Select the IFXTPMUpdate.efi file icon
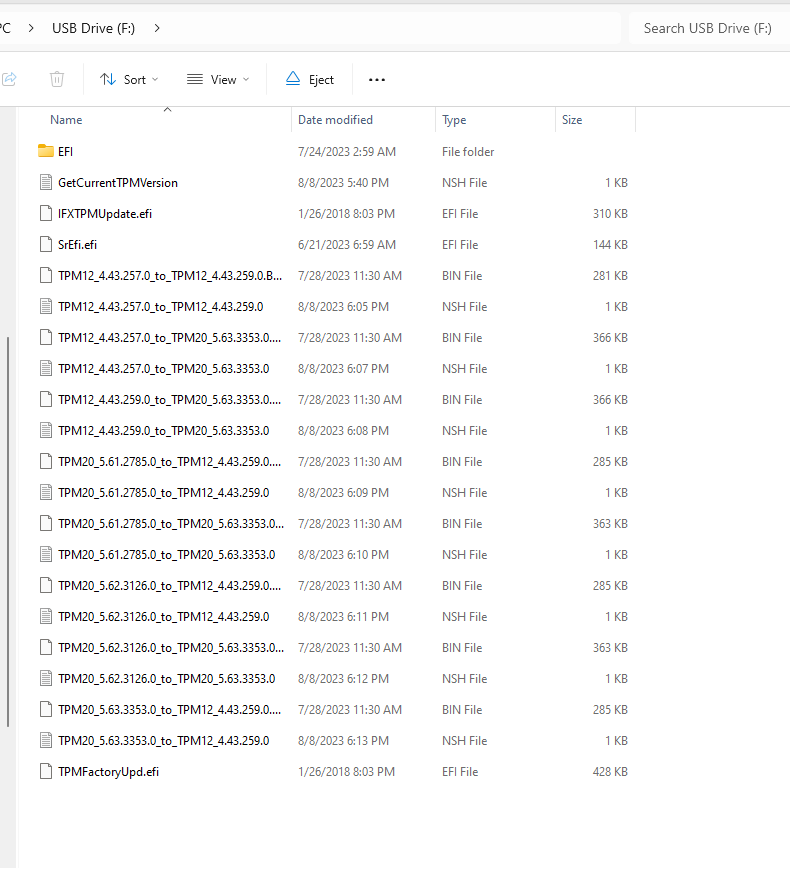This screenshot has width=790, height=871. (46, 213)
